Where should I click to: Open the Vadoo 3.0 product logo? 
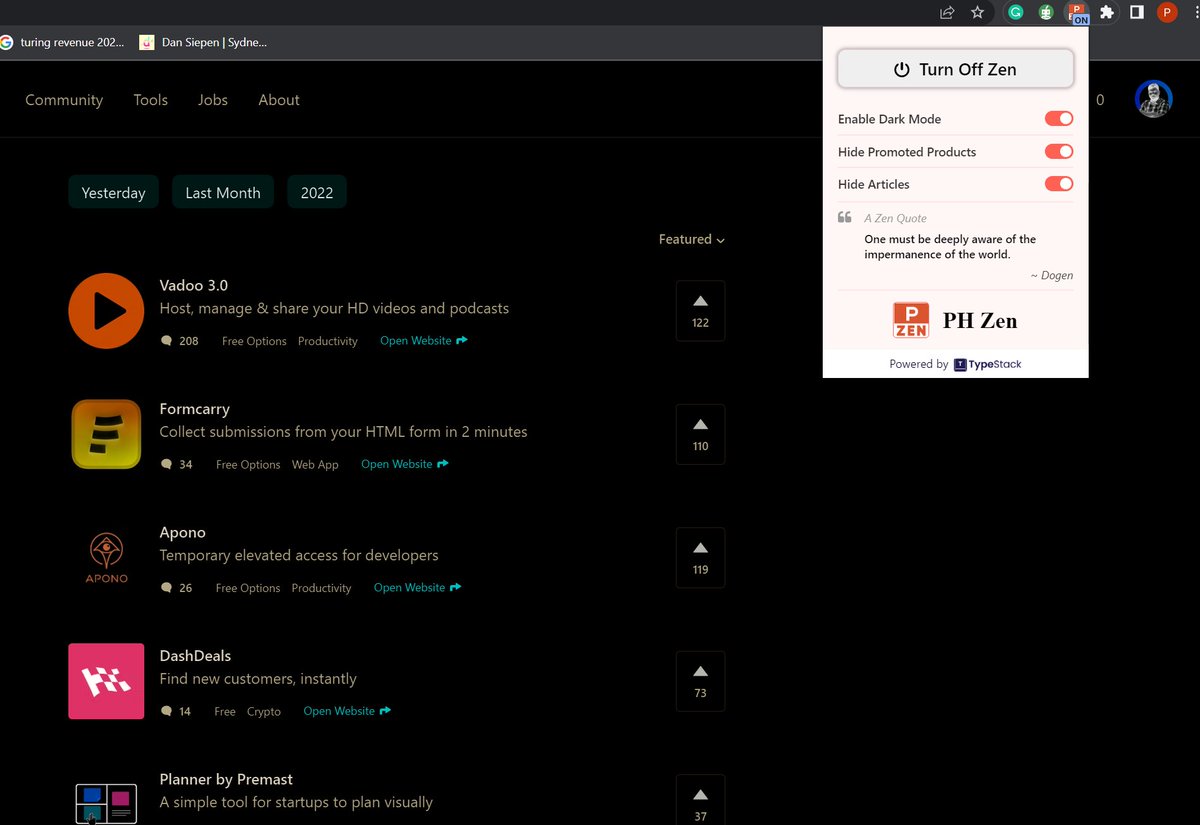(106, 311)
